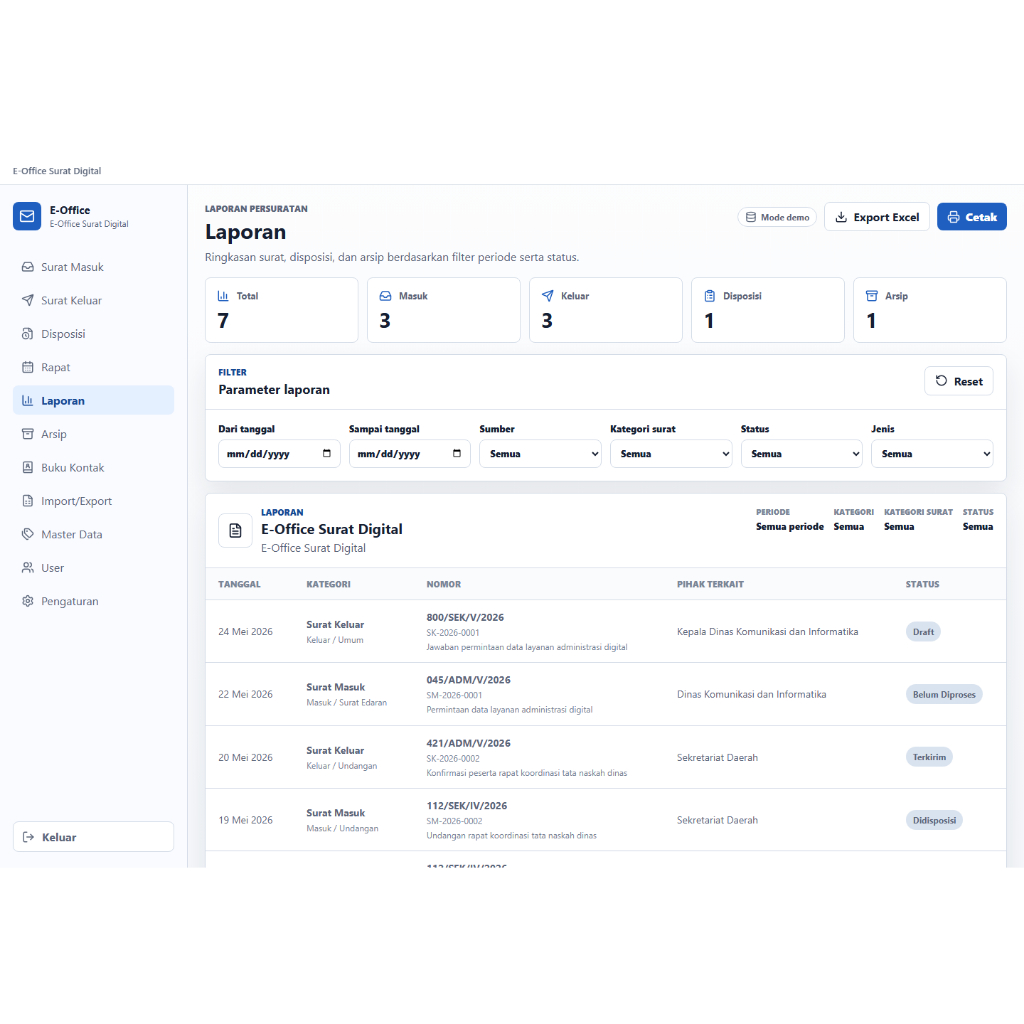1024x1024 pixels.
Task: Click the Rapat calendar icon
Action: pyautogui.click(x=27, y=367)
